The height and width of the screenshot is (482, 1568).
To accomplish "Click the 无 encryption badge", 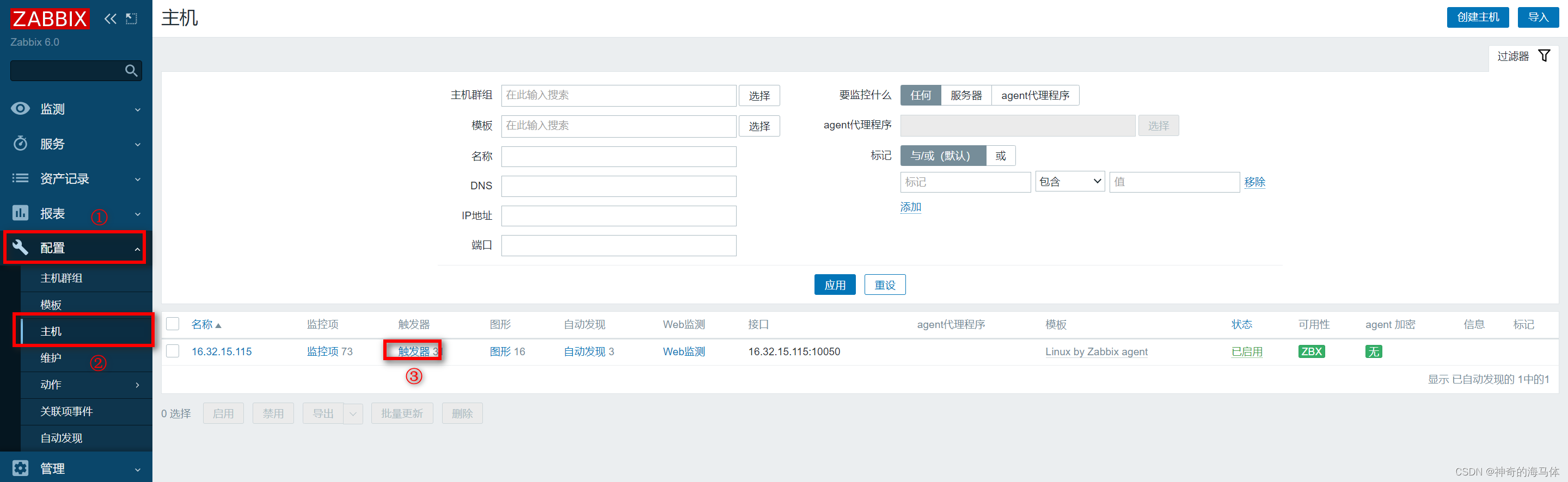I will 1373,352.
